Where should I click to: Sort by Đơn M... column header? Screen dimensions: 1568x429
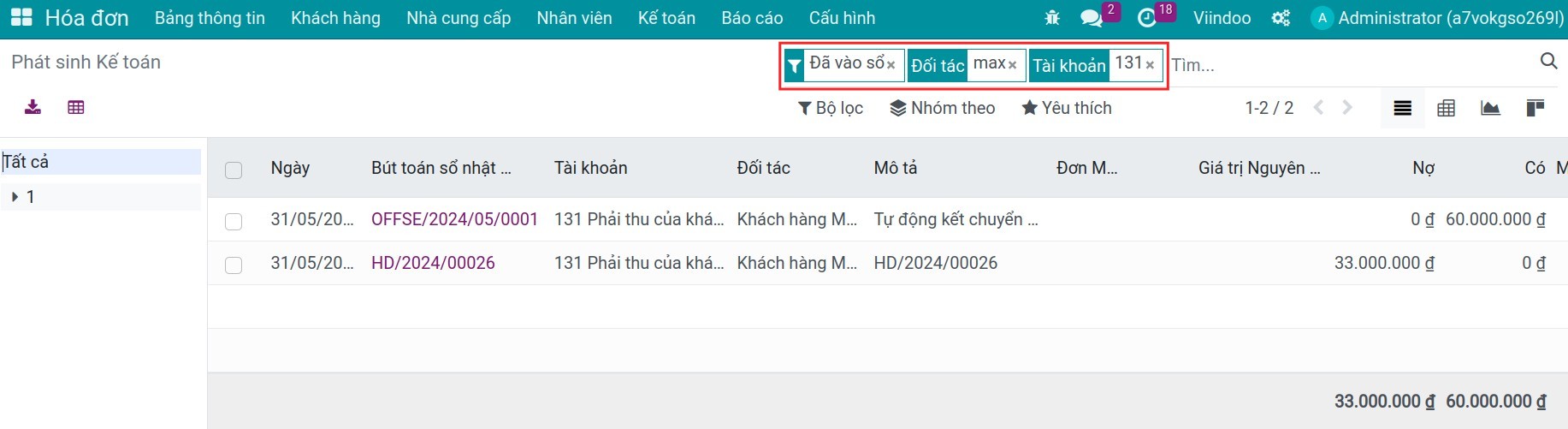[x=1086, y=168]
